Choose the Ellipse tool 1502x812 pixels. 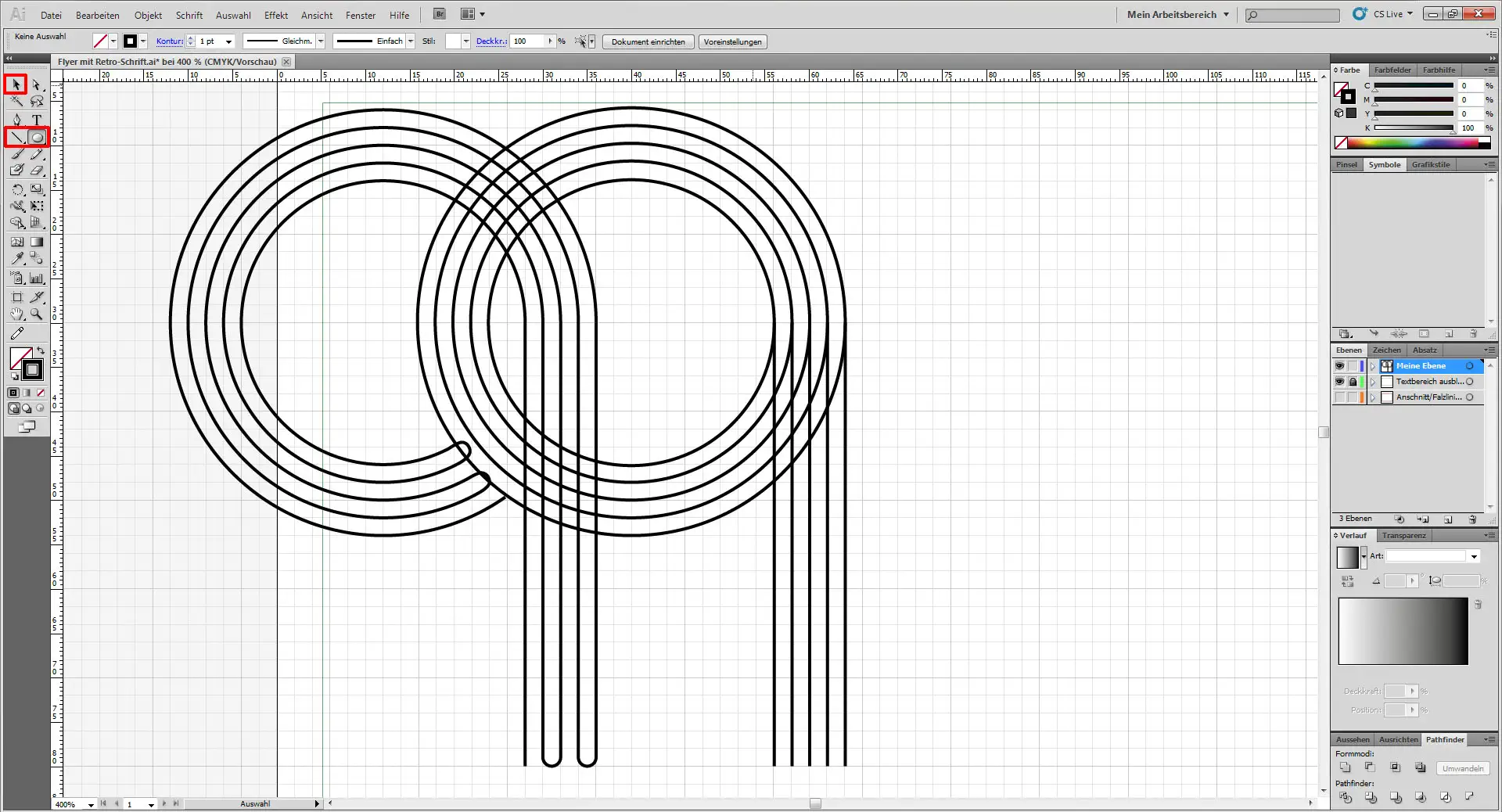coord(37,138)
